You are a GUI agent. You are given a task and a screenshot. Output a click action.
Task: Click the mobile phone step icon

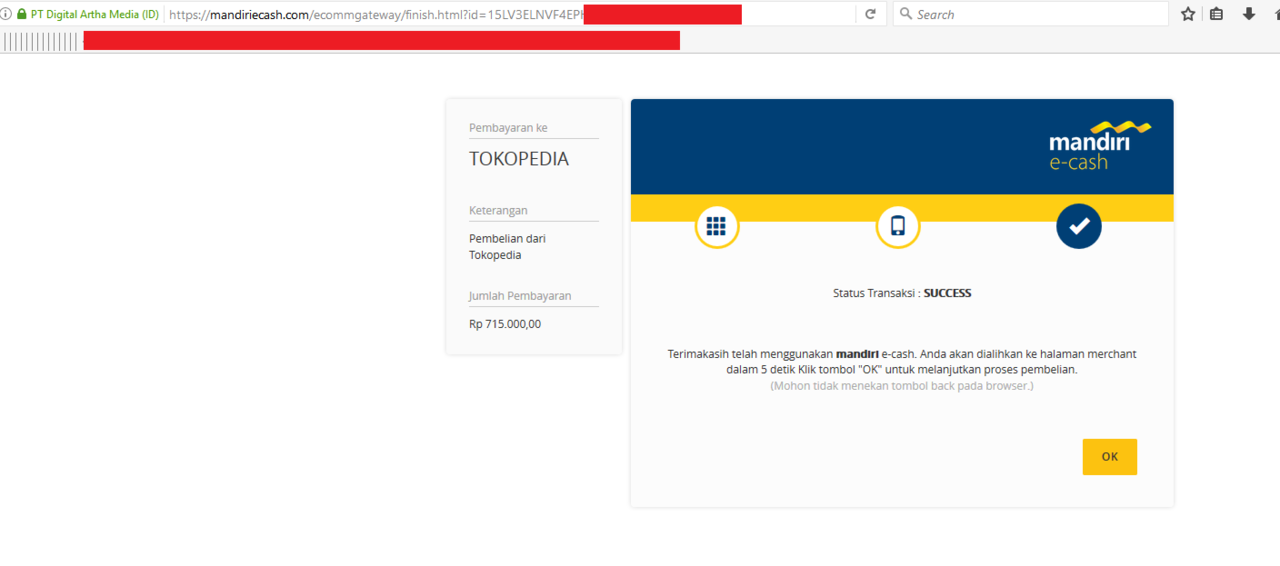tap(898, 226)
